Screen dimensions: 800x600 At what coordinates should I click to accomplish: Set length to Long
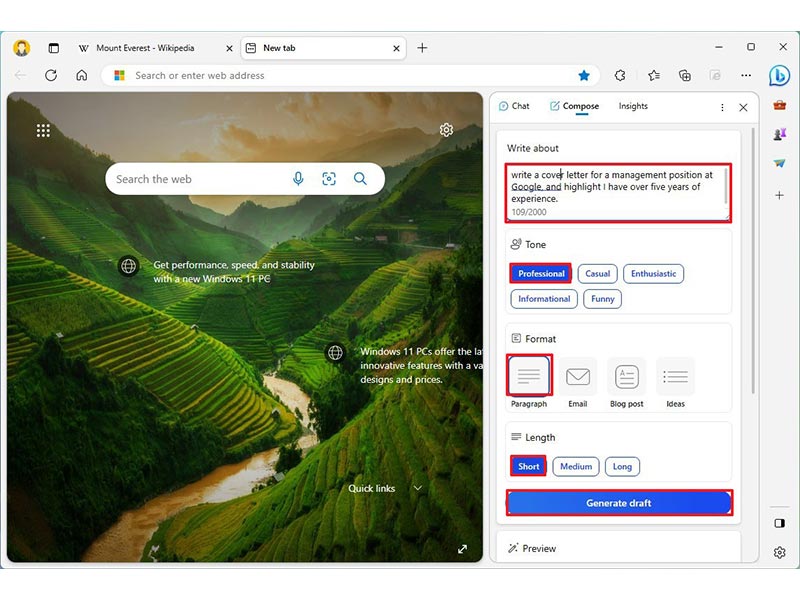pos(622,466)
